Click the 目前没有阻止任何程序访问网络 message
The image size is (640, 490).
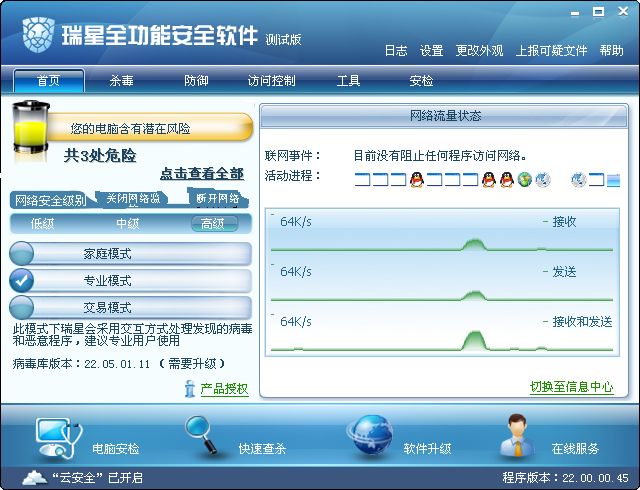point(440,156)
